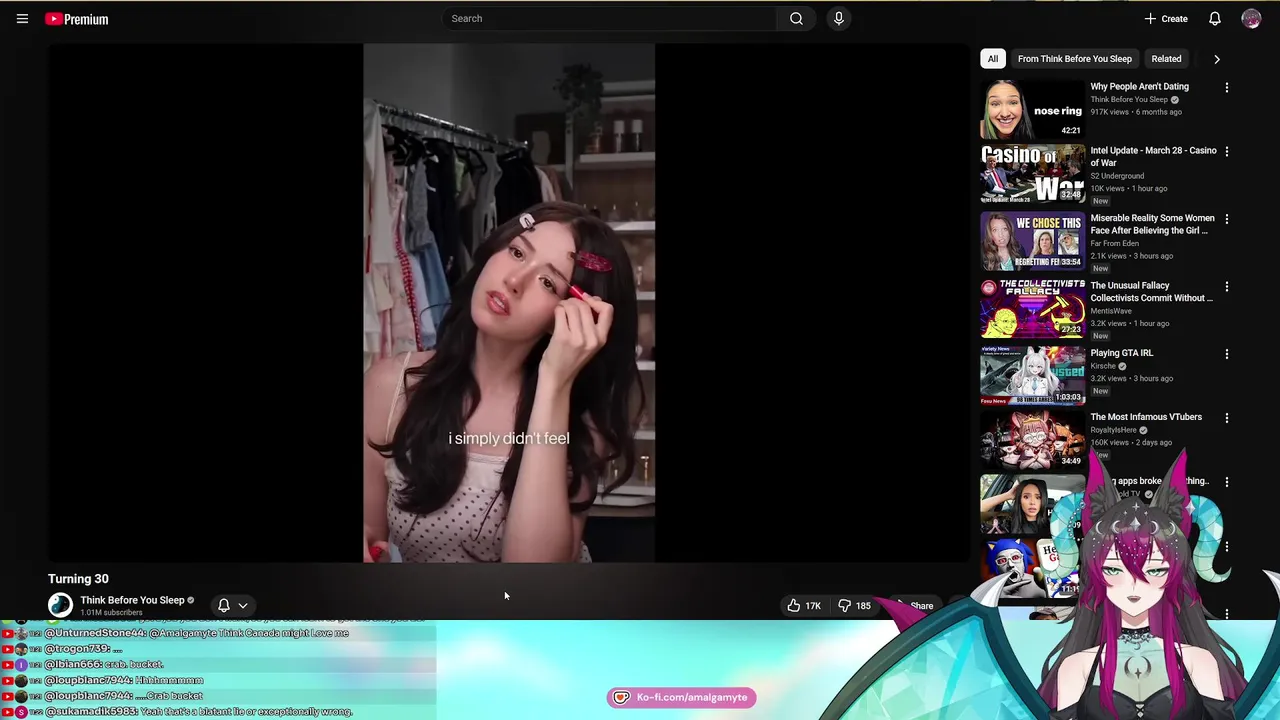
Task: Open MentisWave channel name
Action: tap(1111, 311)
